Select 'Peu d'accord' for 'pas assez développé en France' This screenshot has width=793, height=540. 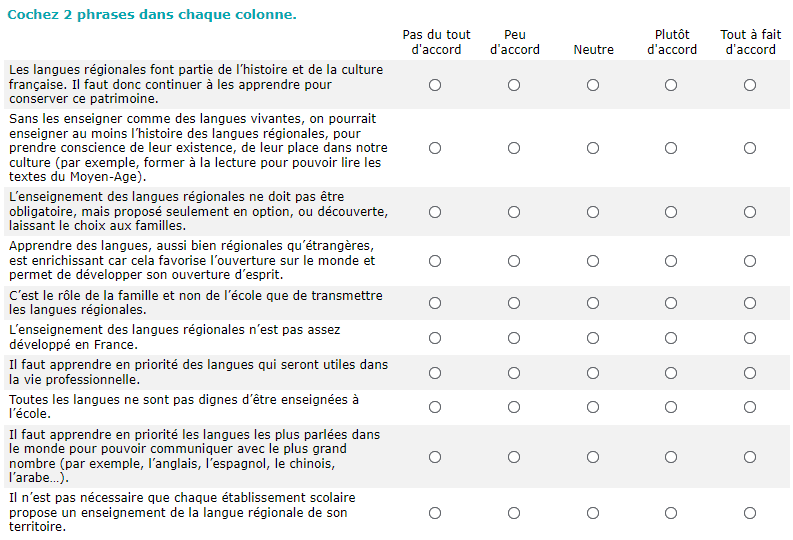pos(514,338)
